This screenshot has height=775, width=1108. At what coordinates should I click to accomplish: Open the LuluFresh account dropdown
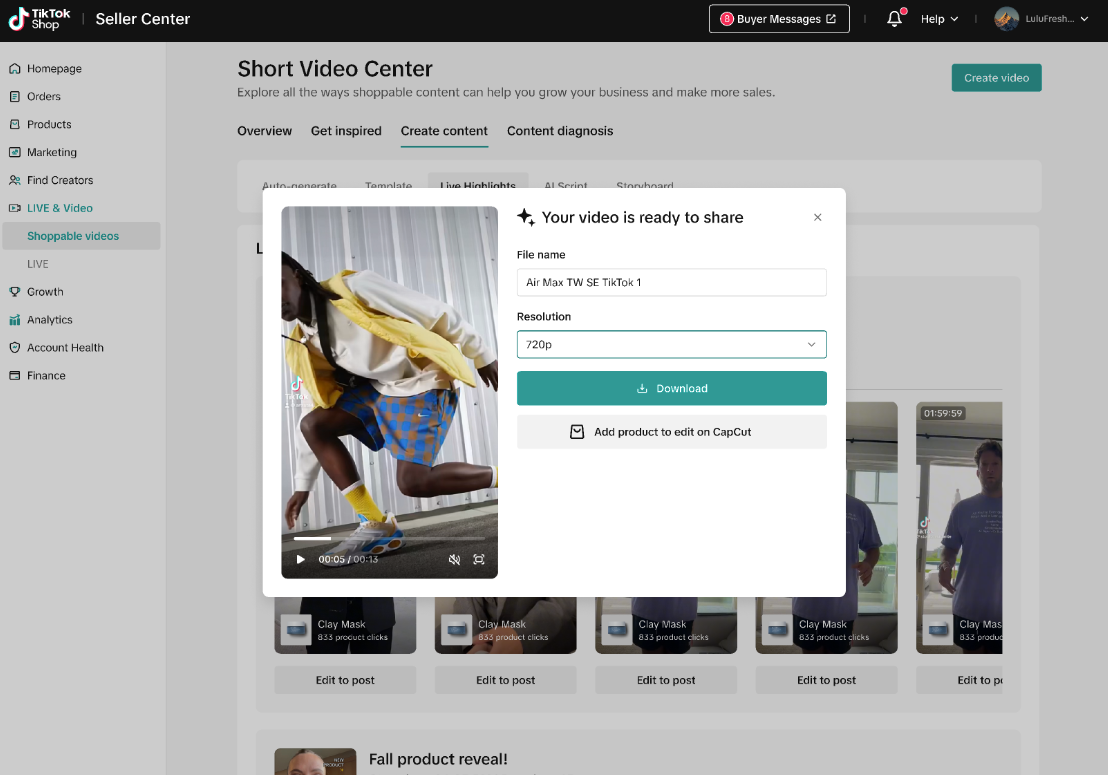(x=1041, y=19)
